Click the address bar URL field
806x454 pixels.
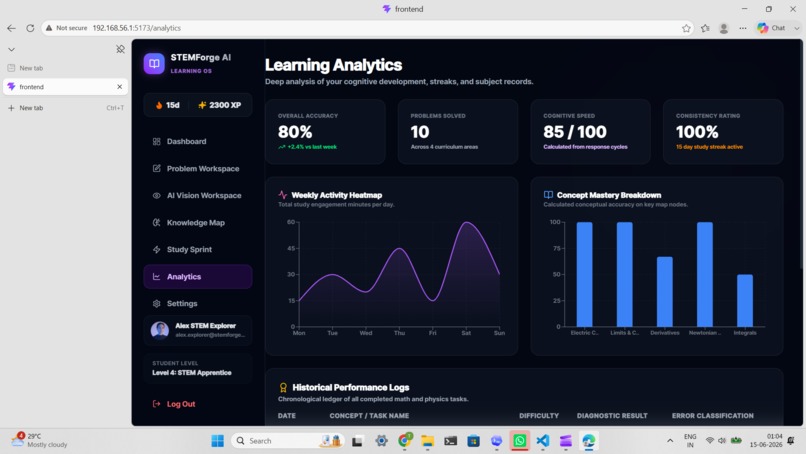(x=368, y=28)
